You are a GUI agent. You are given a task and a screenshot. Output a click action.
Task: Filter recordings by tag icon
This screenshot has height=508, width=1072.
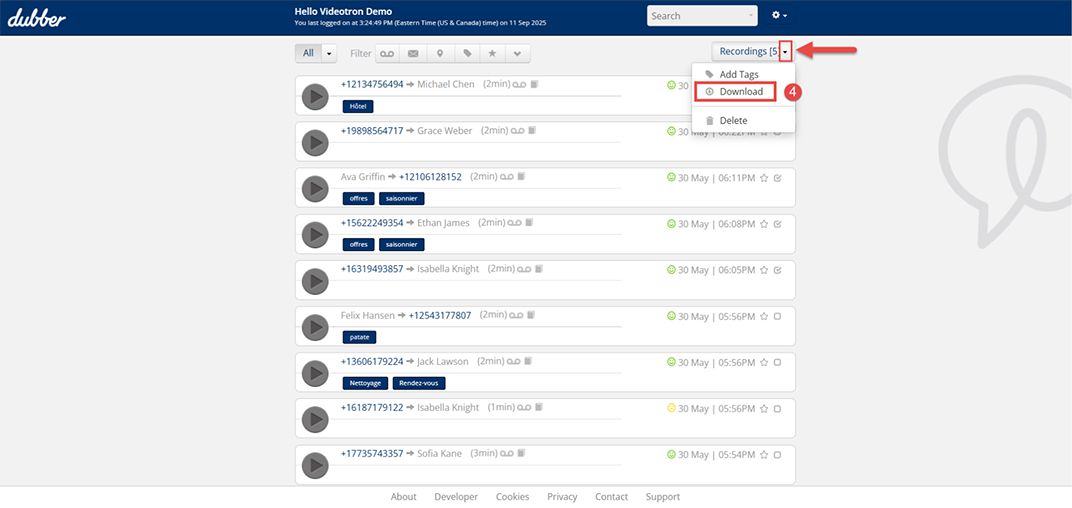pyautogui.click(x=466, y=53)
